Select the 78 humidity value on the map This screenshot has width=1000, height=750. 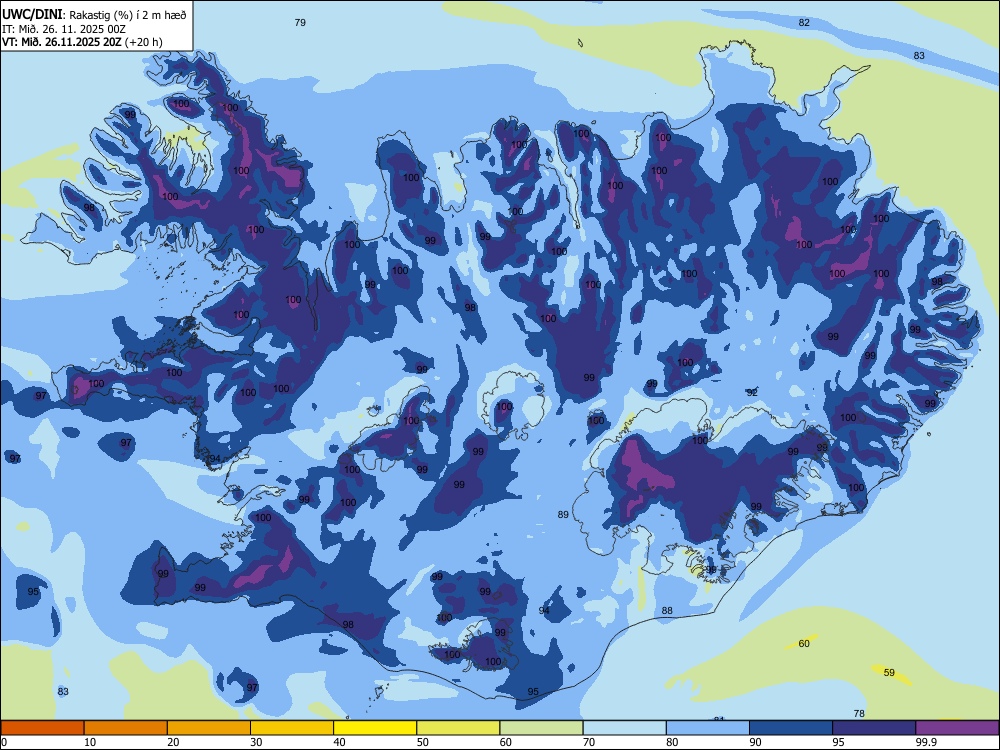point(859,714)
